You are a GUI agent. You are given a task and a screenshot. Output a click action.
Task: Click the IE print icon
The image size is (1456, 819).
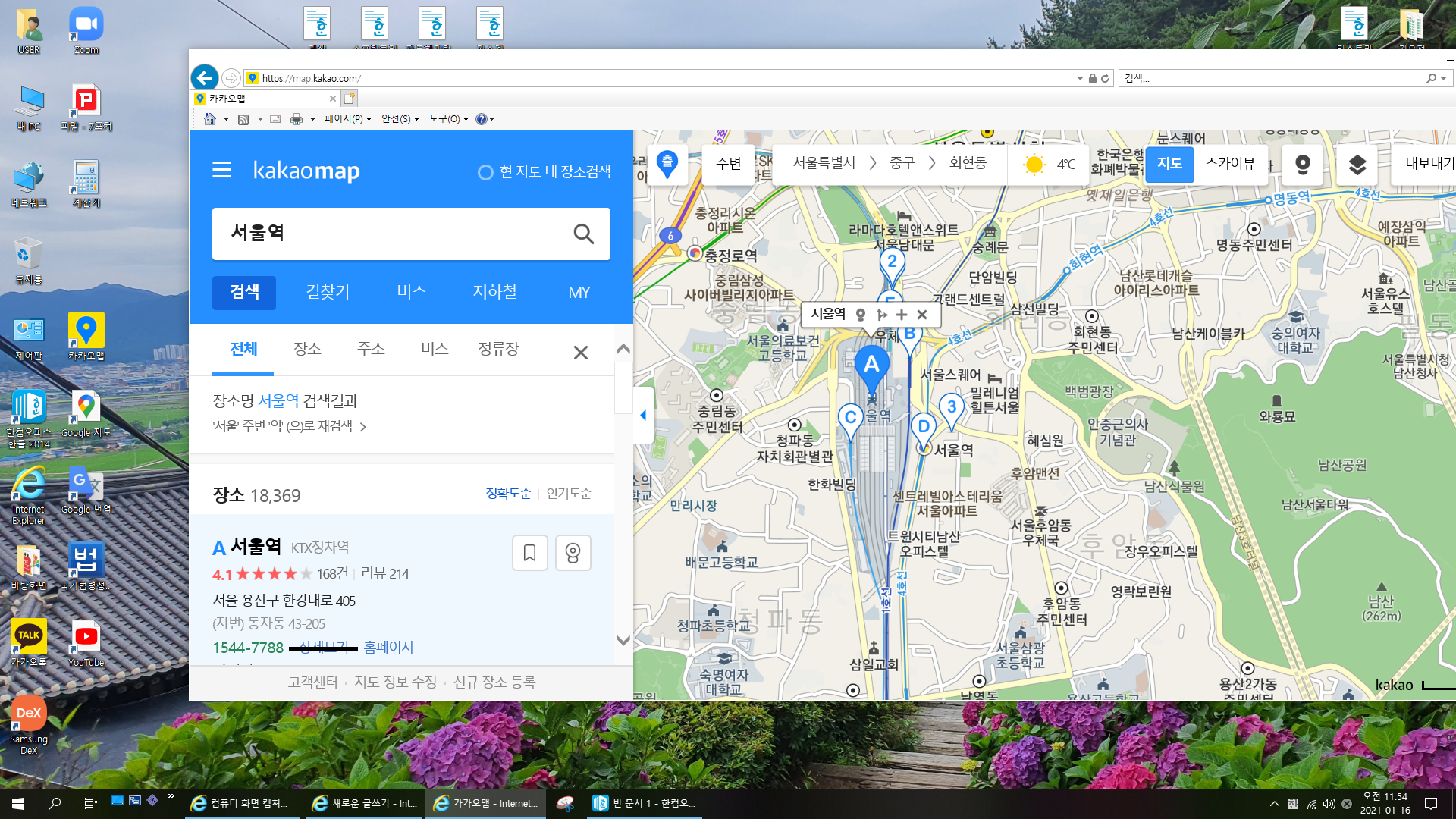click(x=297, y=119)
